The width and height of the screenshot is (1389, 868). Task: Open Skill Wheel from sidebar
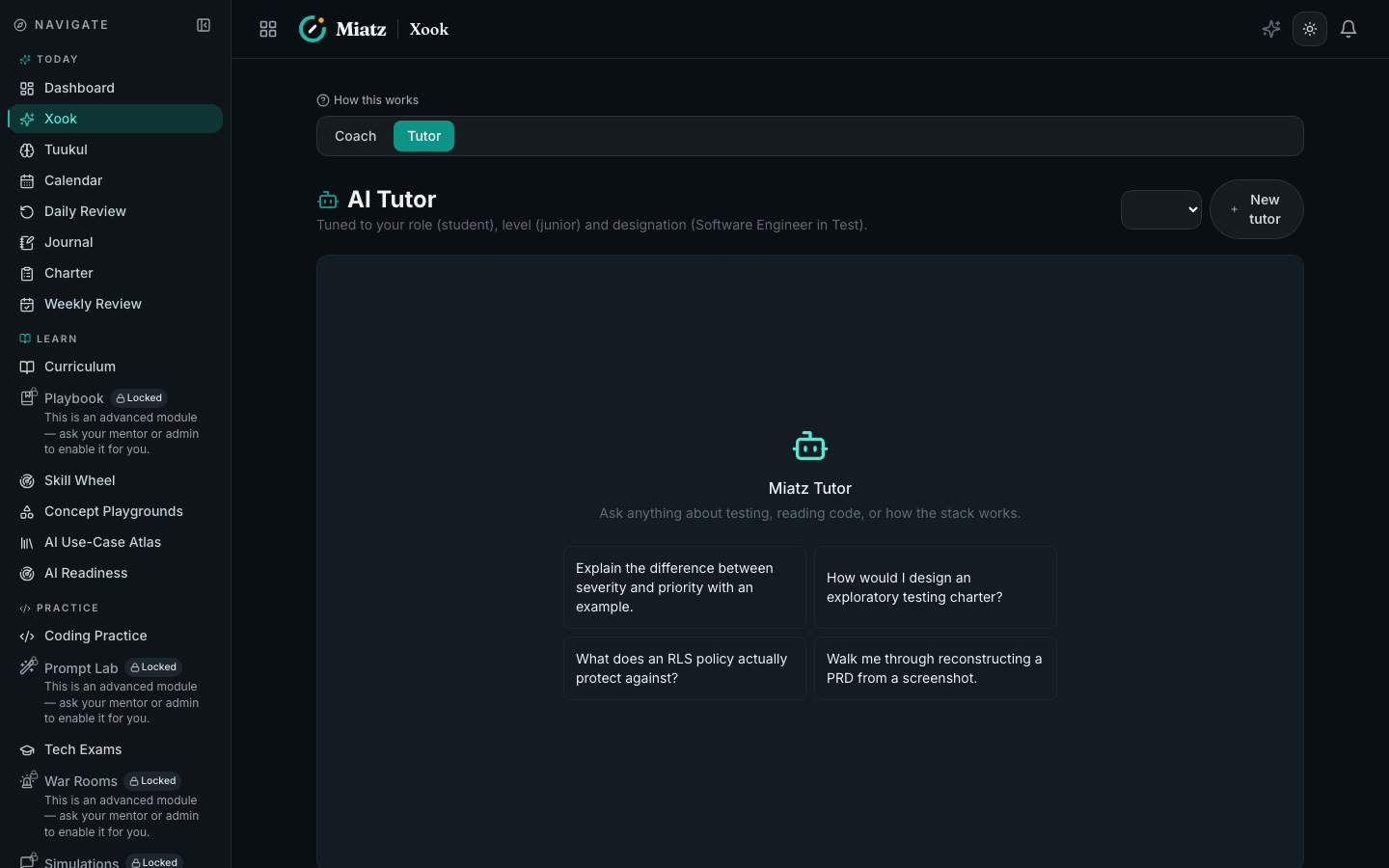115,480
